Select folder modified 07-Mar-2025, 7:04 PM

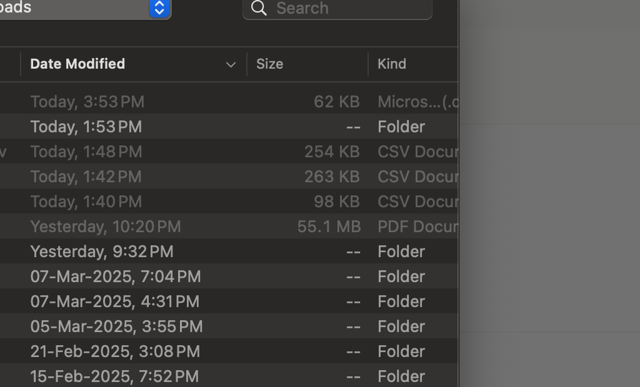(x=229, y=276)
